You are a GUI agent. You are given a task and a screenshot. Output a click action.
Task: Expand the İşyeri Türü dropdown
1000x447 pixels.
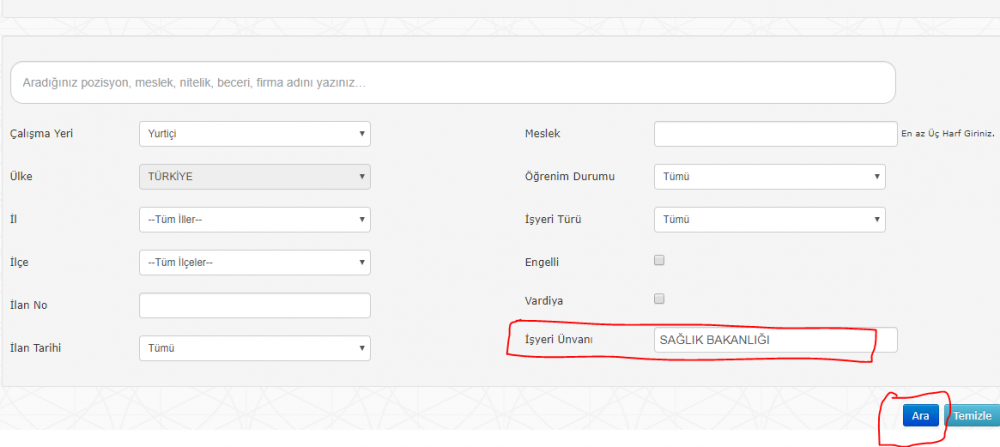pos(770,219)
